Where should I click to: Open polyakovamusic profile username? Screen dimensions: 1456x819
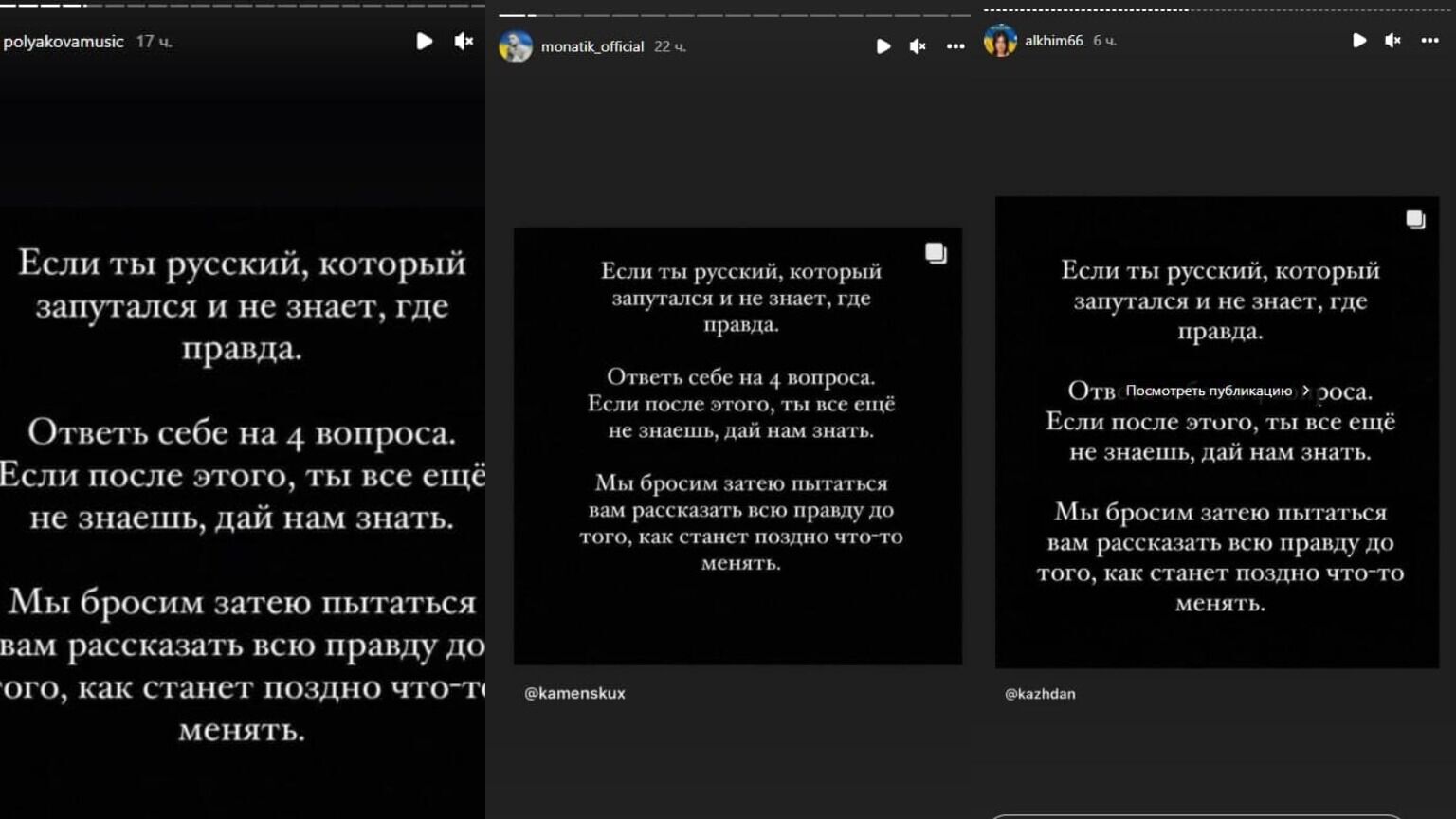(x=64, y=42)
